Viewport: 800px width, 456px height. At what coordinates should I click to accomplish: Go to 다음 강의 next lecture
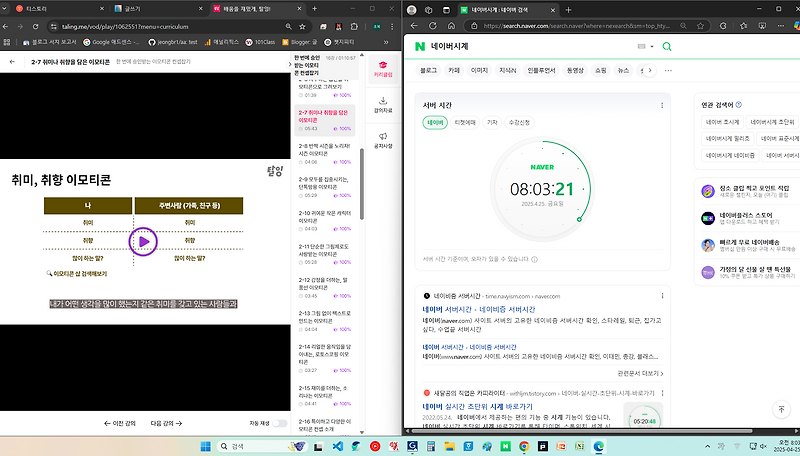point(166,423)
